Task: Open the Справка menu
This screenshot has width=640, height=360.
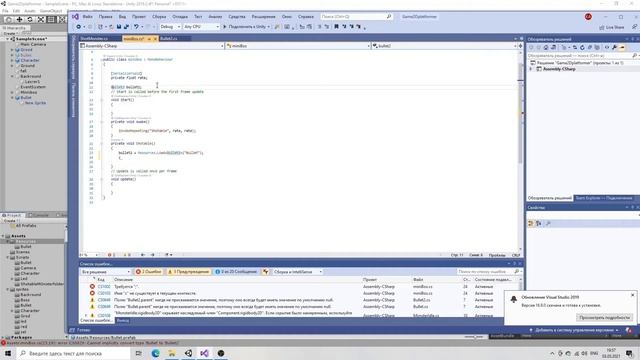Action: pyautogui.click(x=306, y=17)
